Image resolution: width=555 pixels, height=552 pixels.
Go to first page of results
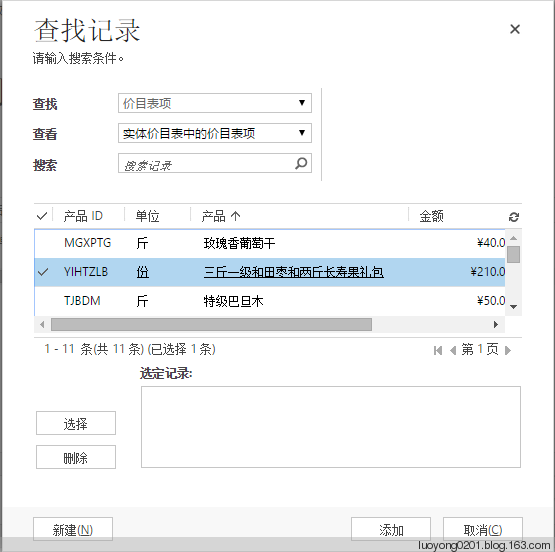click(x=438, y=350)
